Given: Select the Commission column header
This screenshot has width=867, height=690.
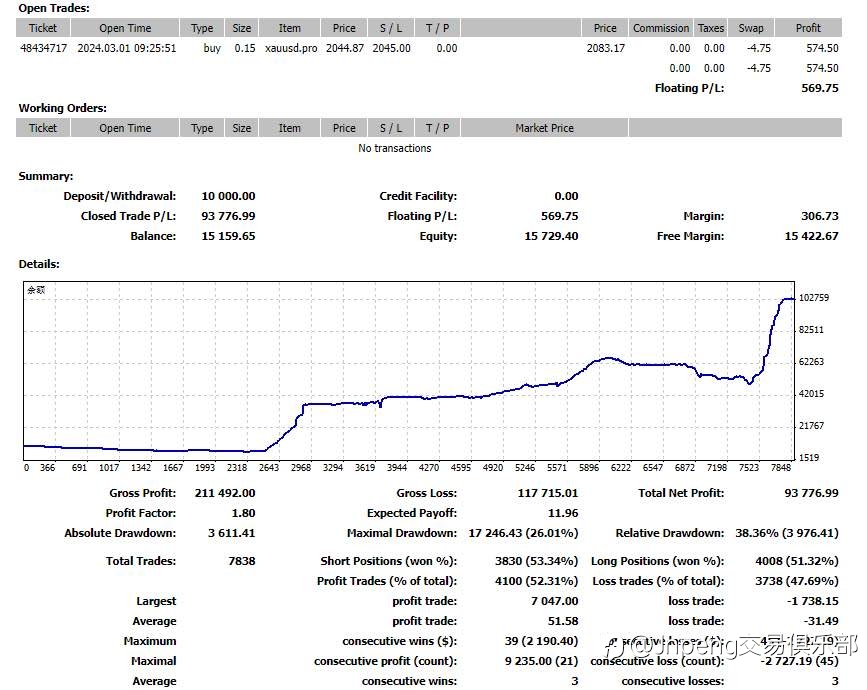Looking at the screenshot, I should coord(661,28).
